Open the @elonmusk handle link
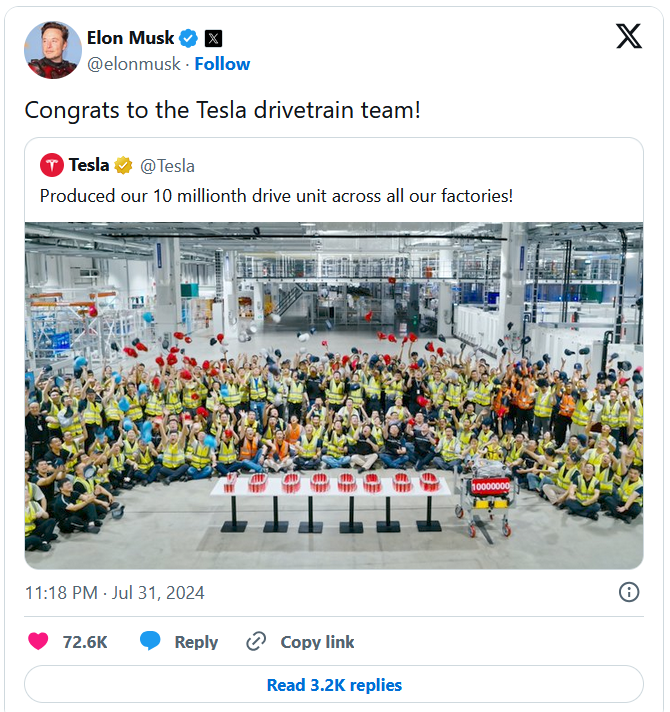This screenshot has width=670, height=712. [134, 64]
